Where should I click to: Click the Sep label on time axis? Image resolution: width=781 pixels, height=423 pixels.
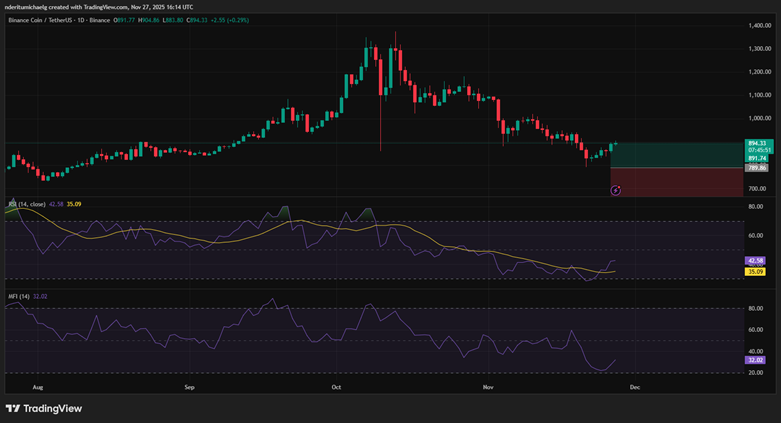click(x=189, y=385)
